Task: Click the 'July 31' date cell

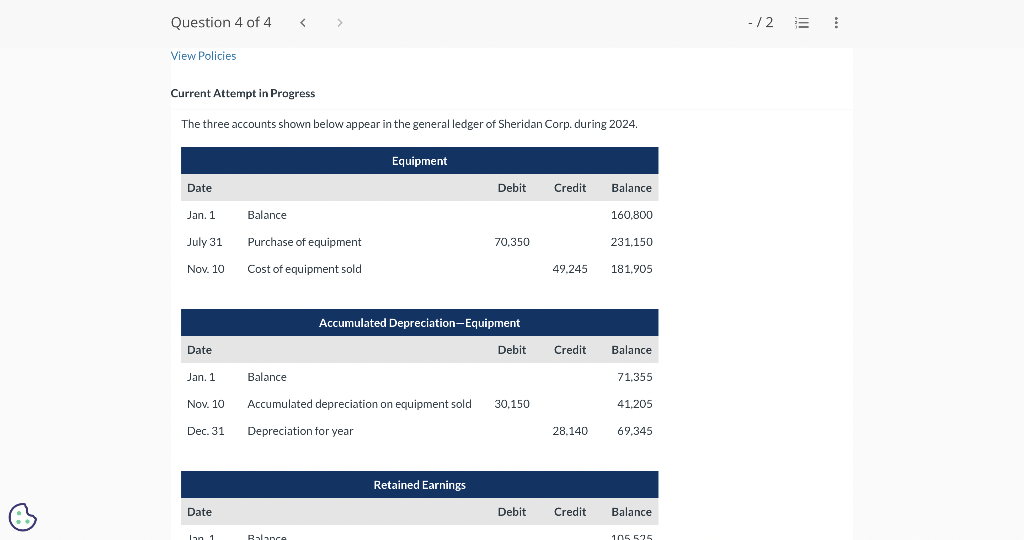Action: click(204, 242)
